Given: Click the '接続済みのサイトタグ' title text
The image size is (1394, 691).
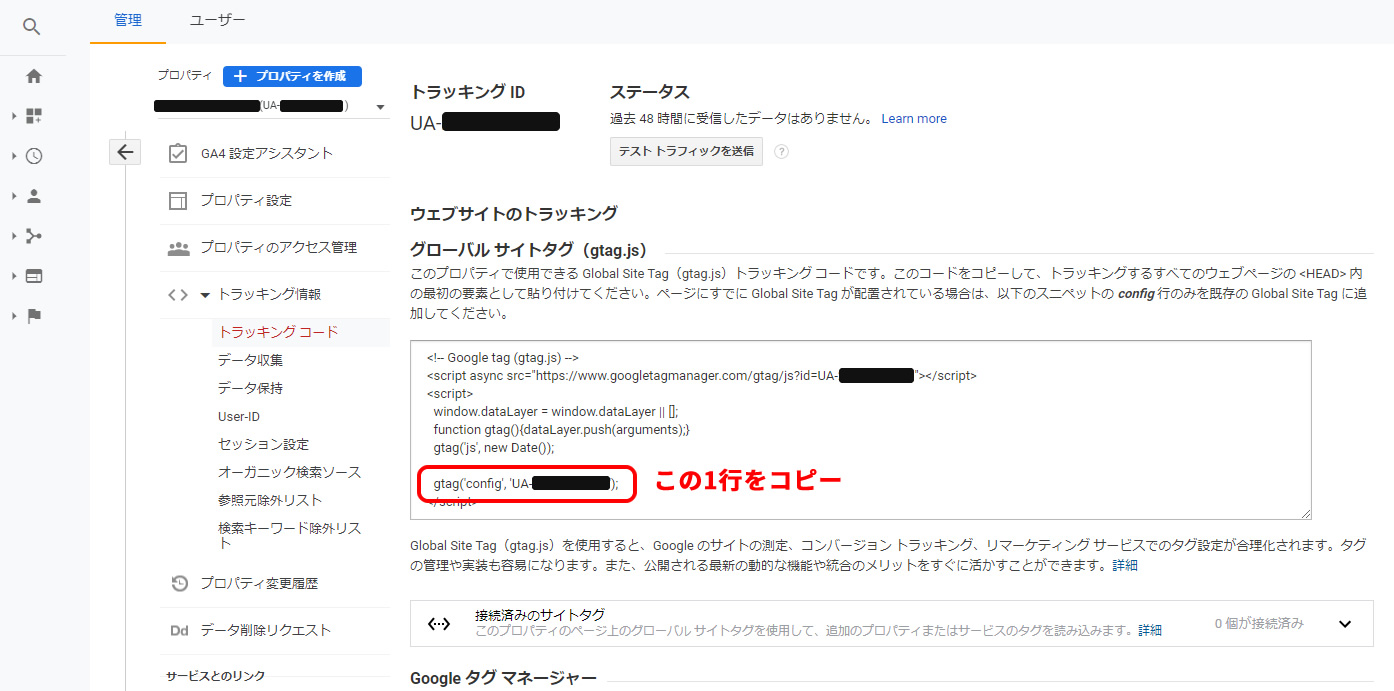Looking at the screenshot, I should click(540, 615).
